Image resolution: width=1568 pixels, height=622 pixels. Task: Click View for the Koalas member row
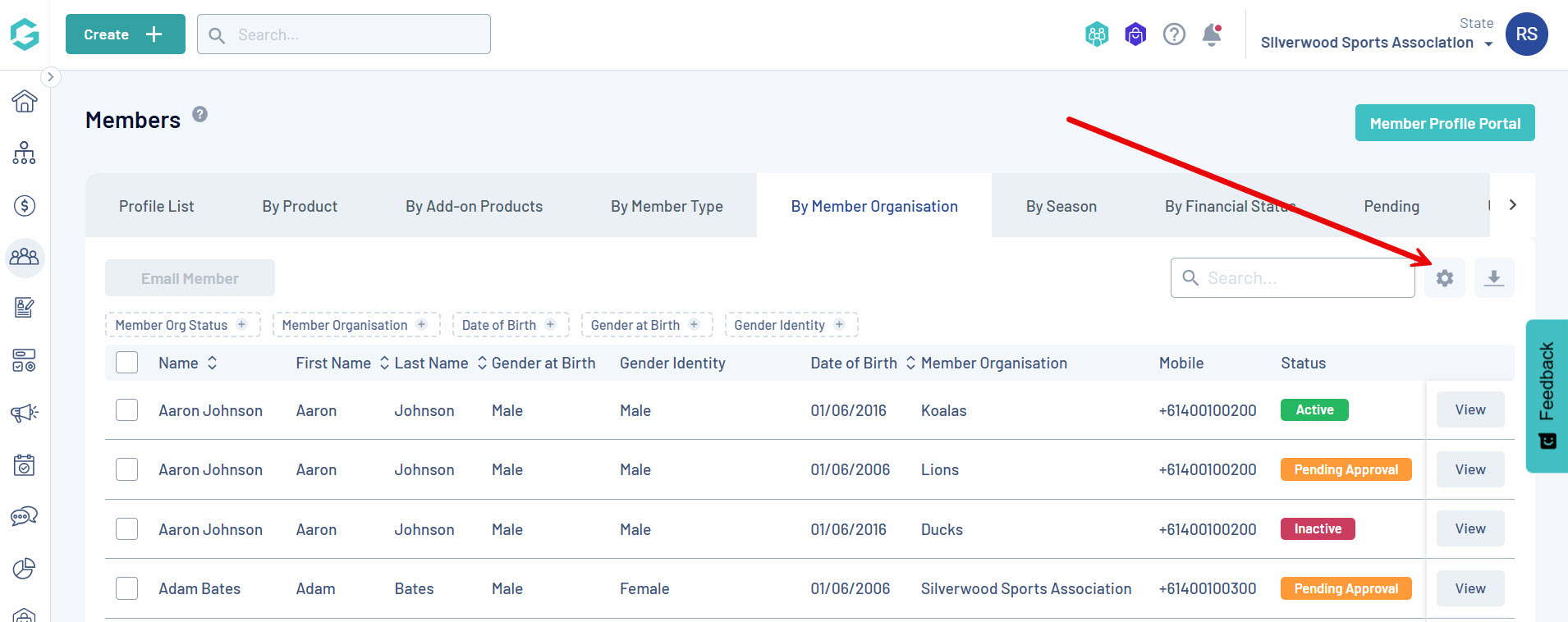pos(1469,409)
